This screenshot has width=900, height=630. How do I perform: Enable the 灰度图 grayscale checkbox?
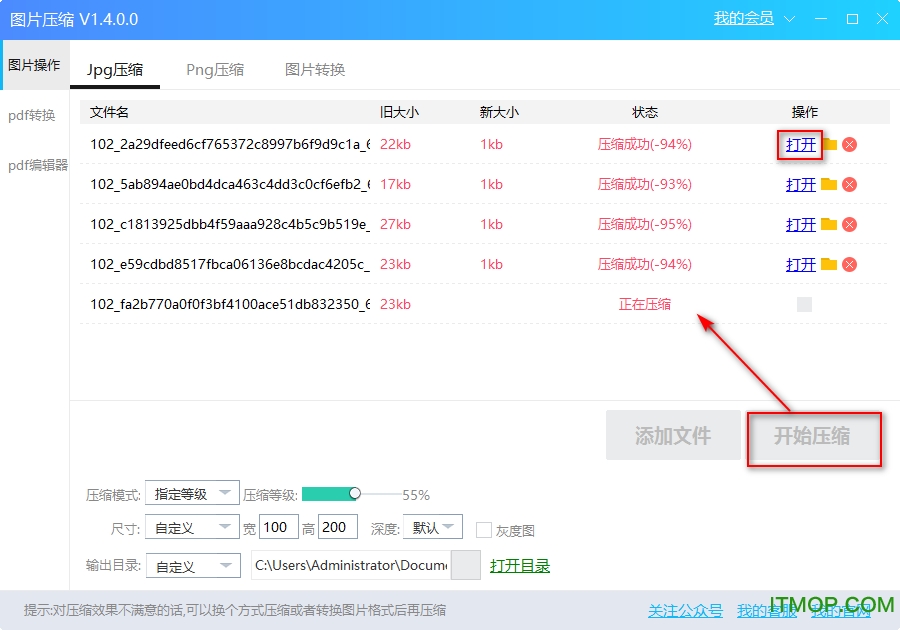click(484, 530)
